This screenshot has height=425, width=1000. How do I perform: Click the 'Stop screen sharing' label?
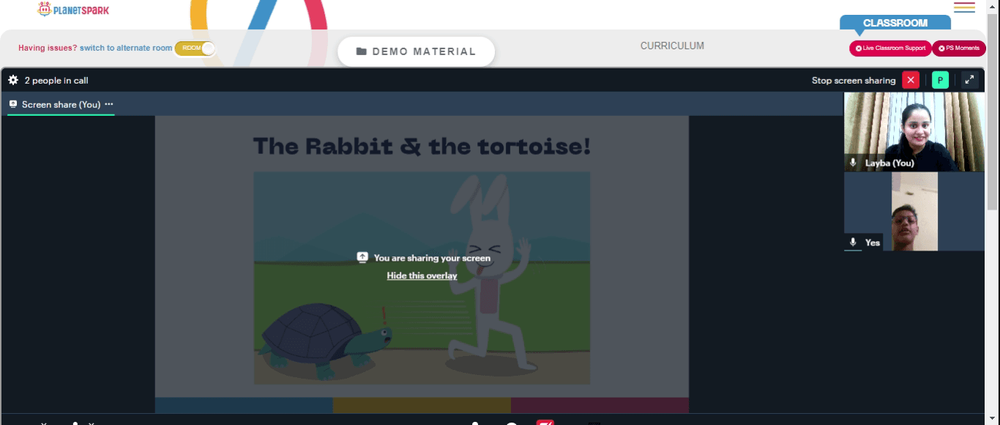tap(853, 80)
